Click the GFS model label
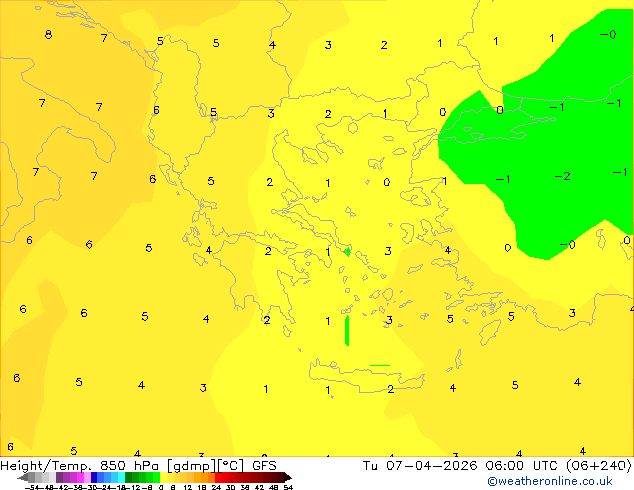Viewport: 634px width, 490px height. click(264, 466)
